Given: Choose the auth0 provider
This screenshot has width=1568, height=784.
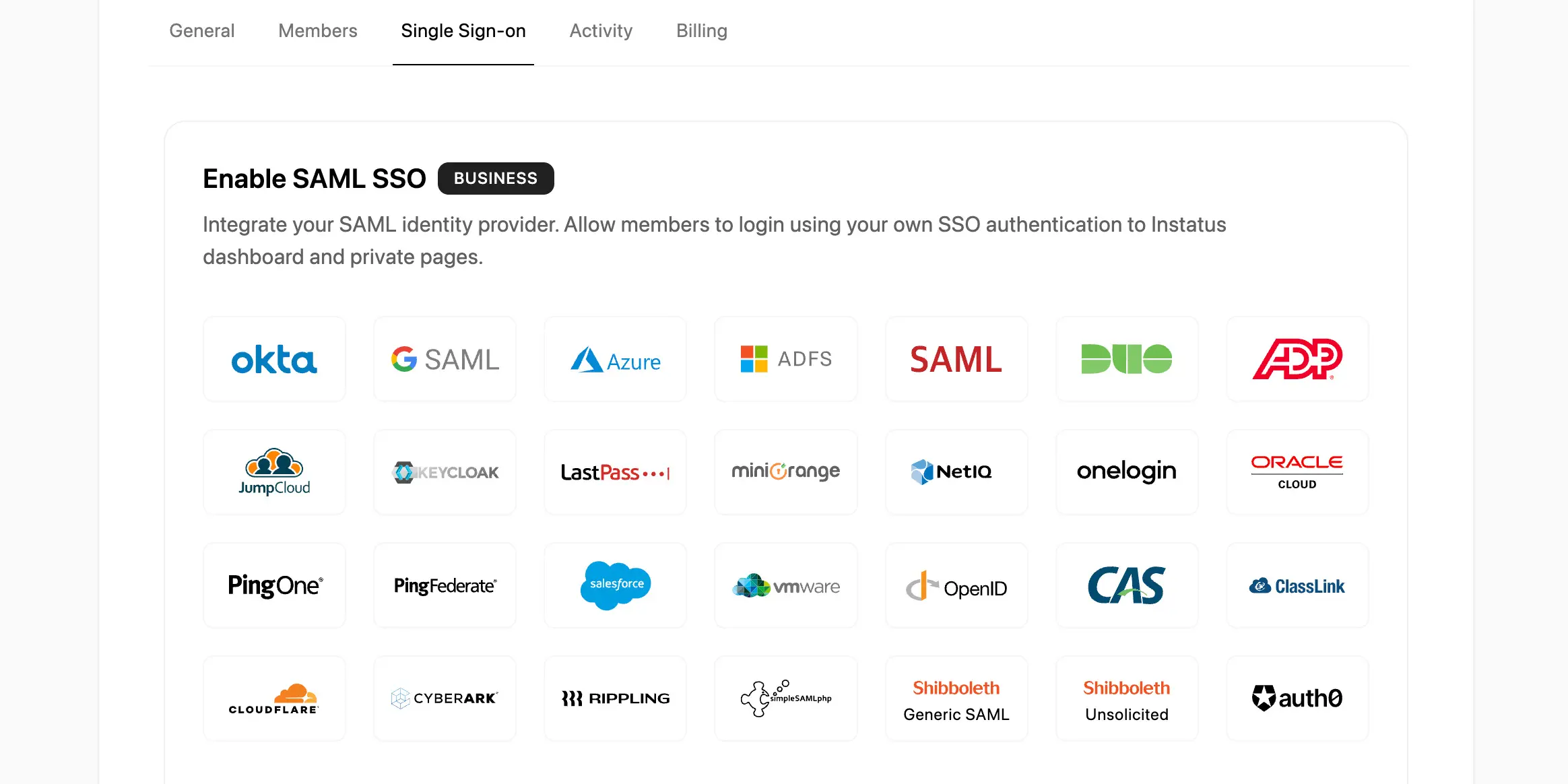Looking at the screenshot, I should tap(1297, 698).
